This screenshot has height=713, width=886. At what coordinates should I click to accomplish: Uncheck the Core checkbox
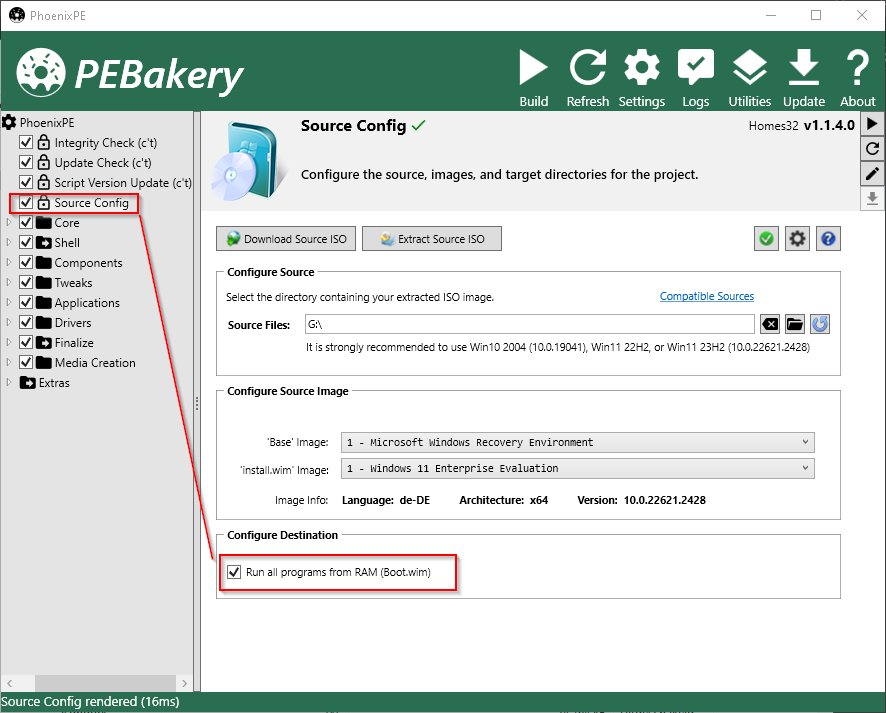pyautogui.click(x=26, y=223)
